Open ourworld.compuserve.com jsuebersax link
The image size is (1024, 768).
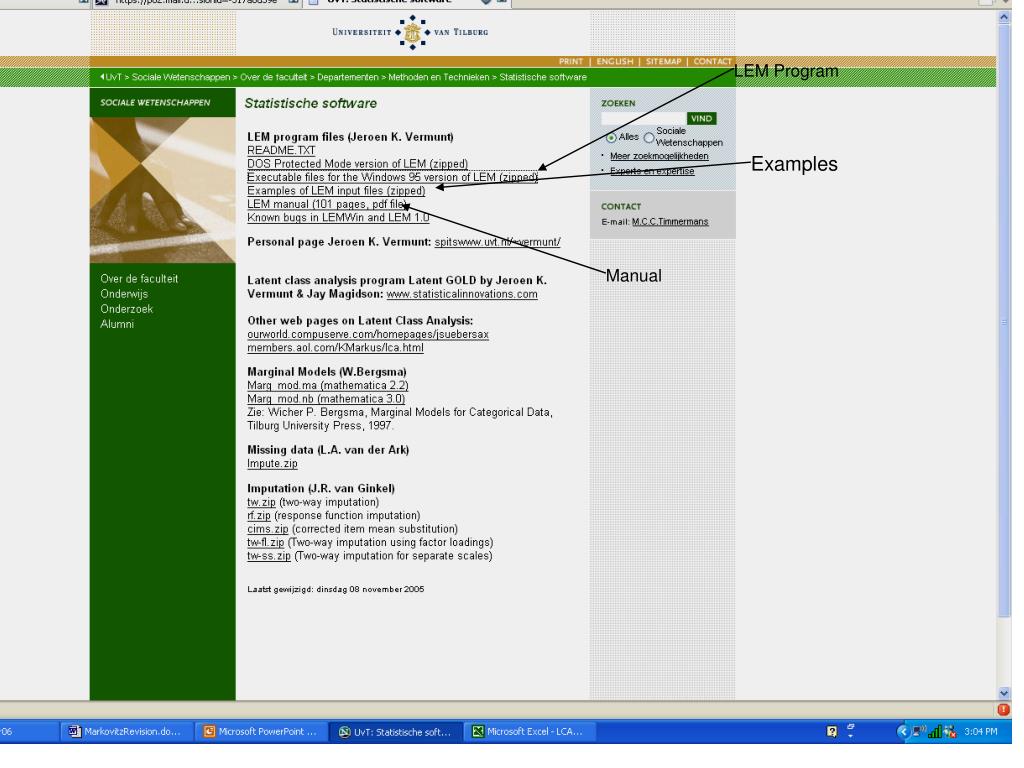[x=368, y=334]
